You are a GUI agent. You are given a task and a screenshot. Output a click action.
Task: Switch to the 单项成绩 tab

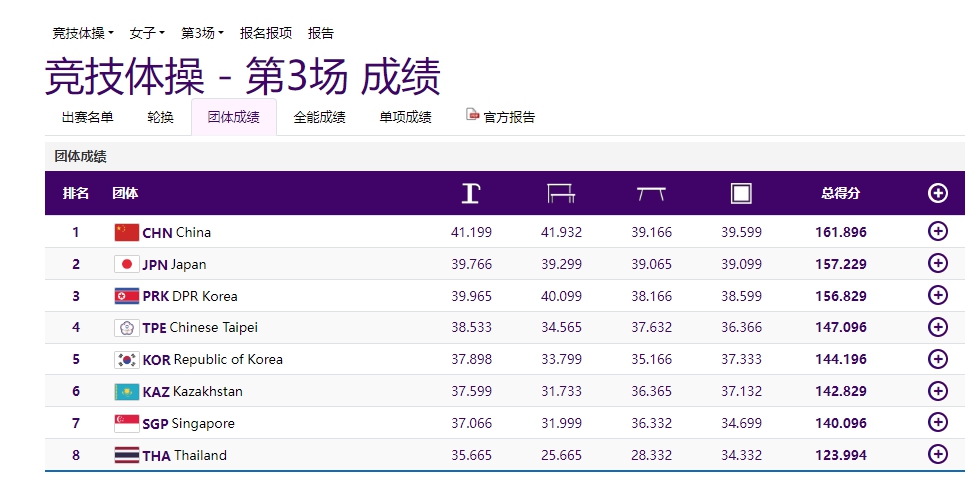(405, 117)
